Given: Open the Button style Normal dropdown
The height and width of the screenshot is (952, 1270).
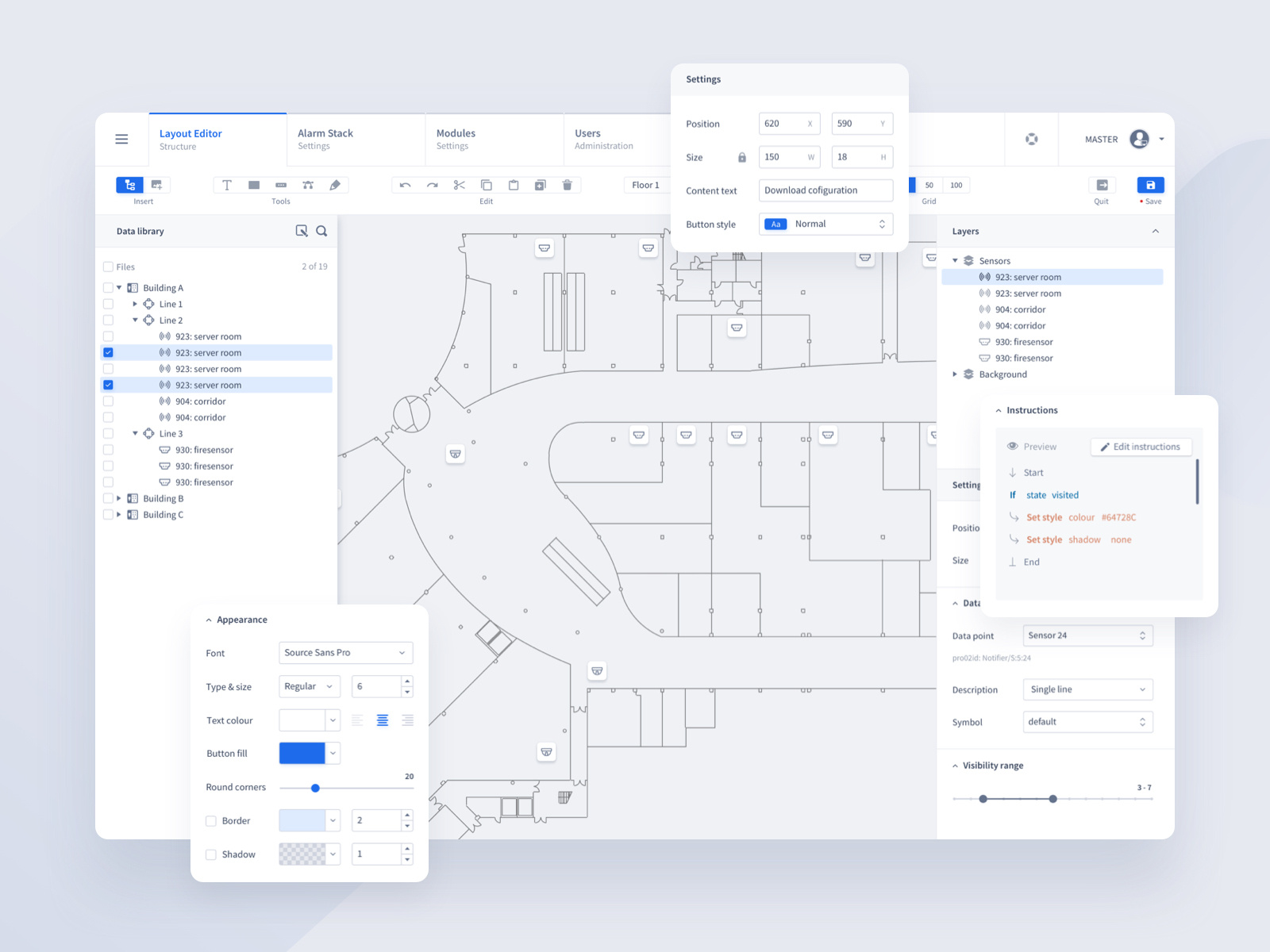Looking at the screenshot, I should (x=825, y=224).
